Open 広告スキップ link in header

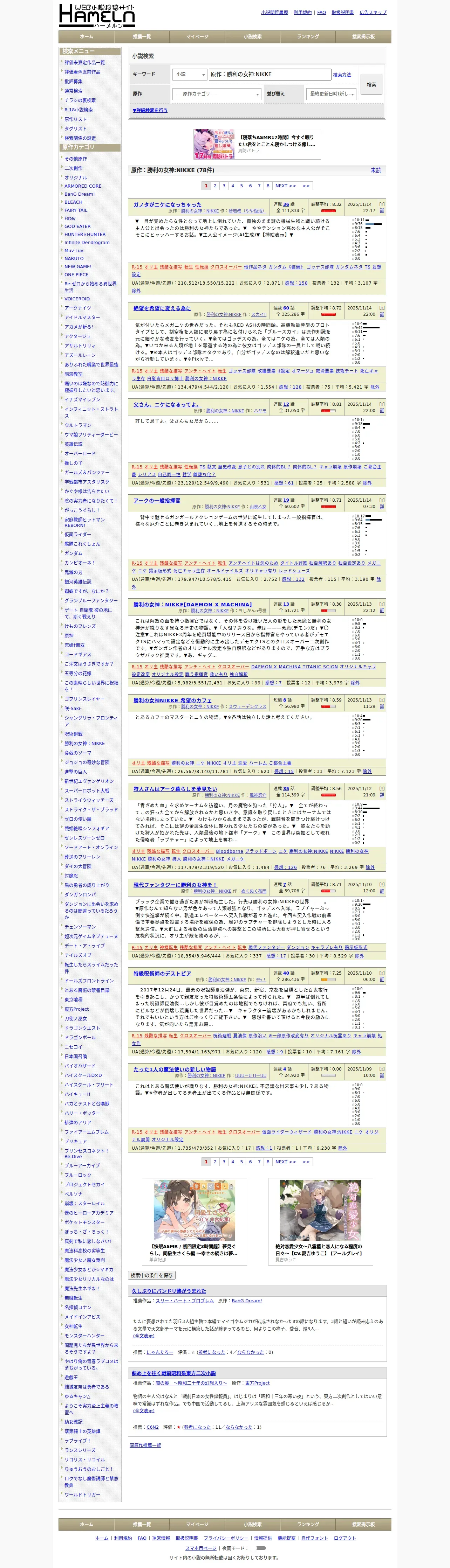coord(373,12)
